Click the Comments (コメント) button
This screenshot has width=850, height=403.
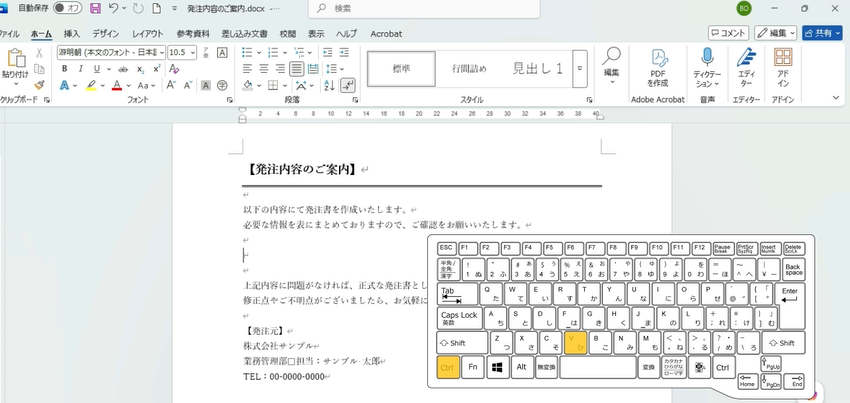point(729,33)
